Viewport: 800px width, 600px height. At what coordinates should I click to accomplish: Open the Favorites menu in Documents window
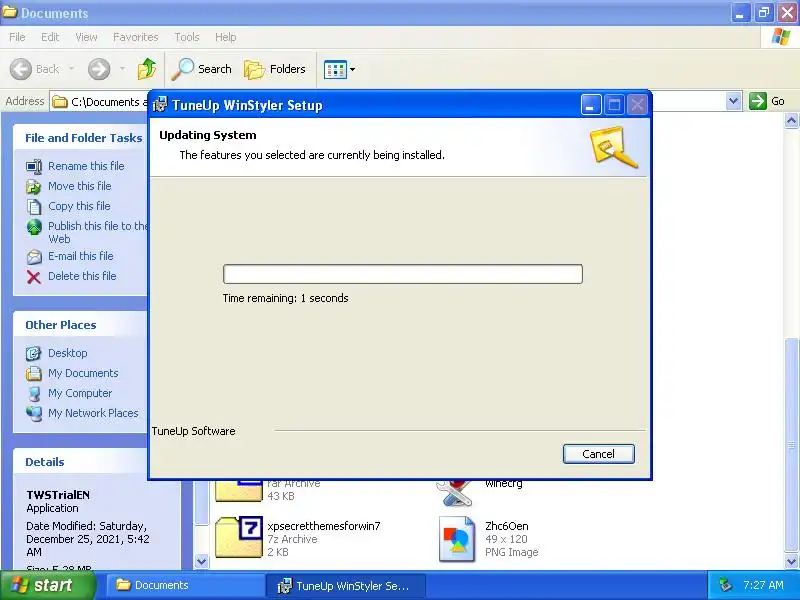tap(135, 37)
